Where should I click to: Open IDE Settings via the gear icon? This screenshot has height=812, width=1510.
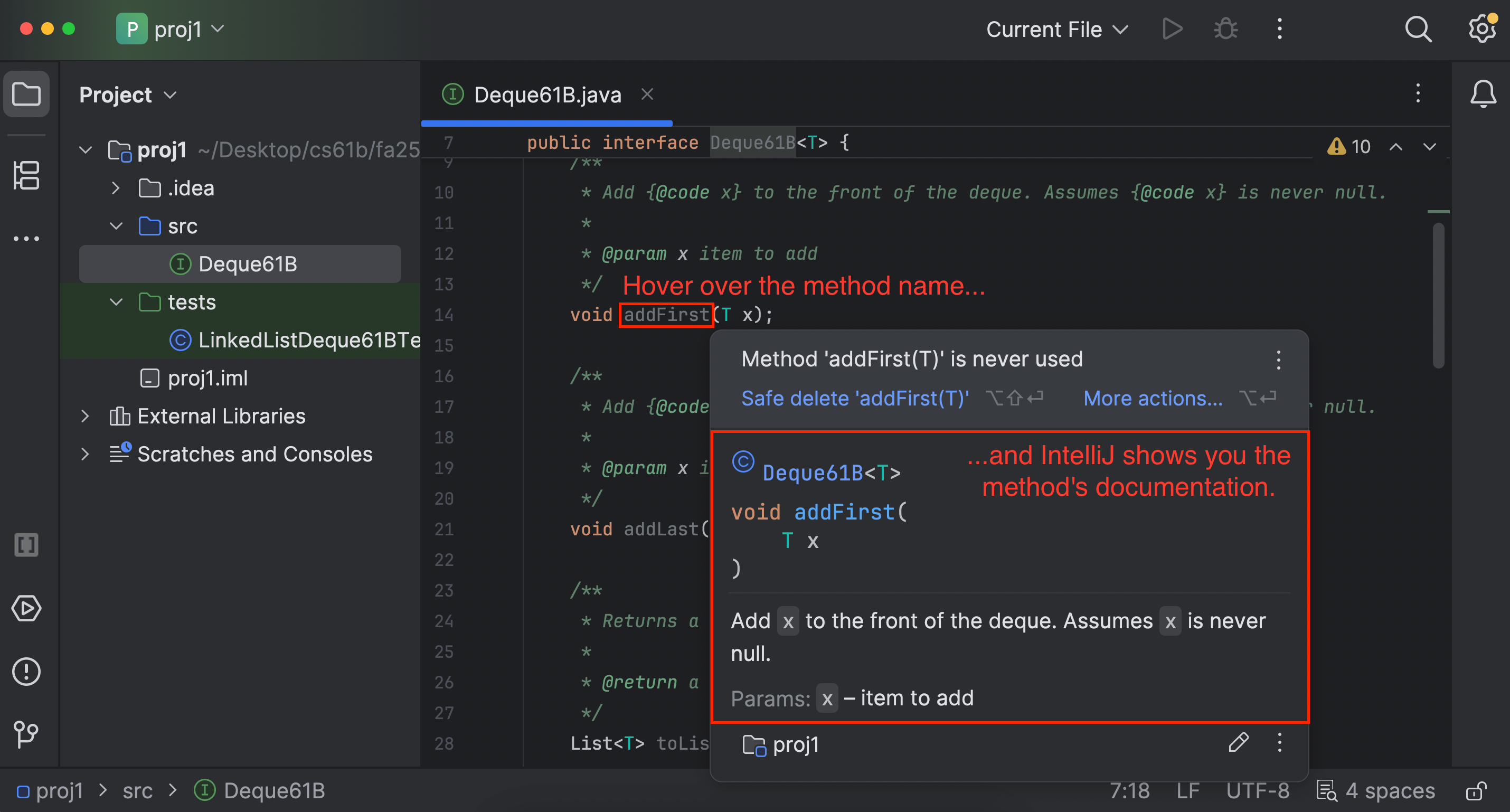click(1481, 29)
